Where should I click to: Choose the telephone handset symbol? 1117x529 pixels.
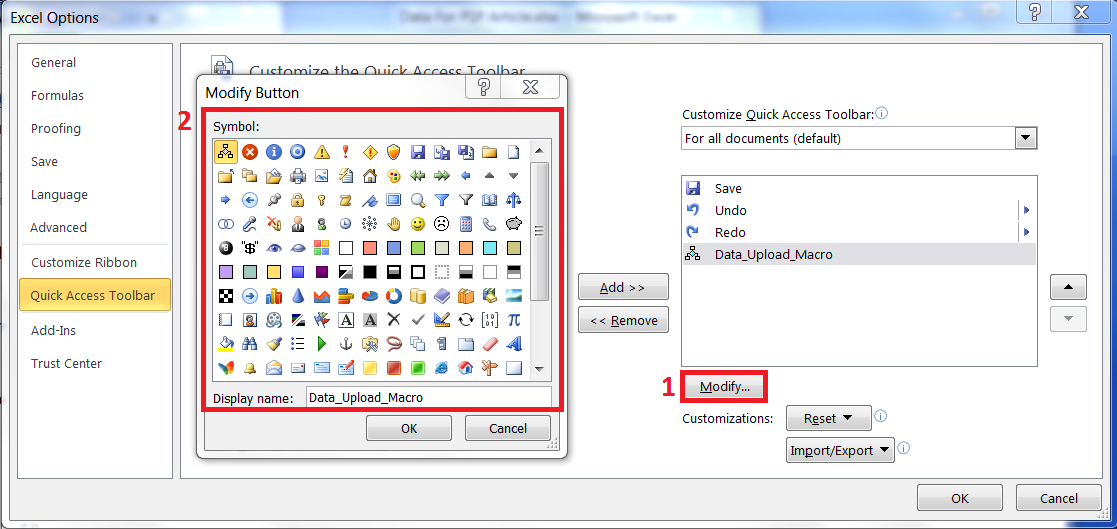[490, 224]
